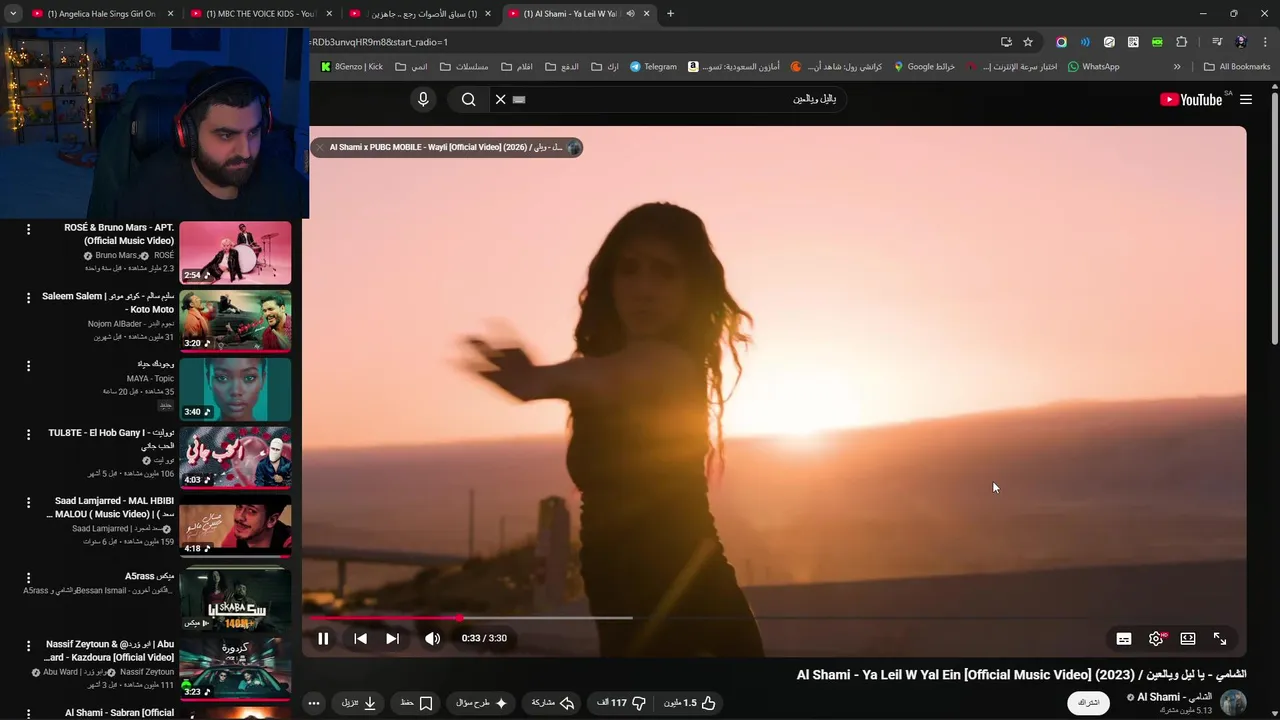Skip to the next video in the player

[393, 638]
